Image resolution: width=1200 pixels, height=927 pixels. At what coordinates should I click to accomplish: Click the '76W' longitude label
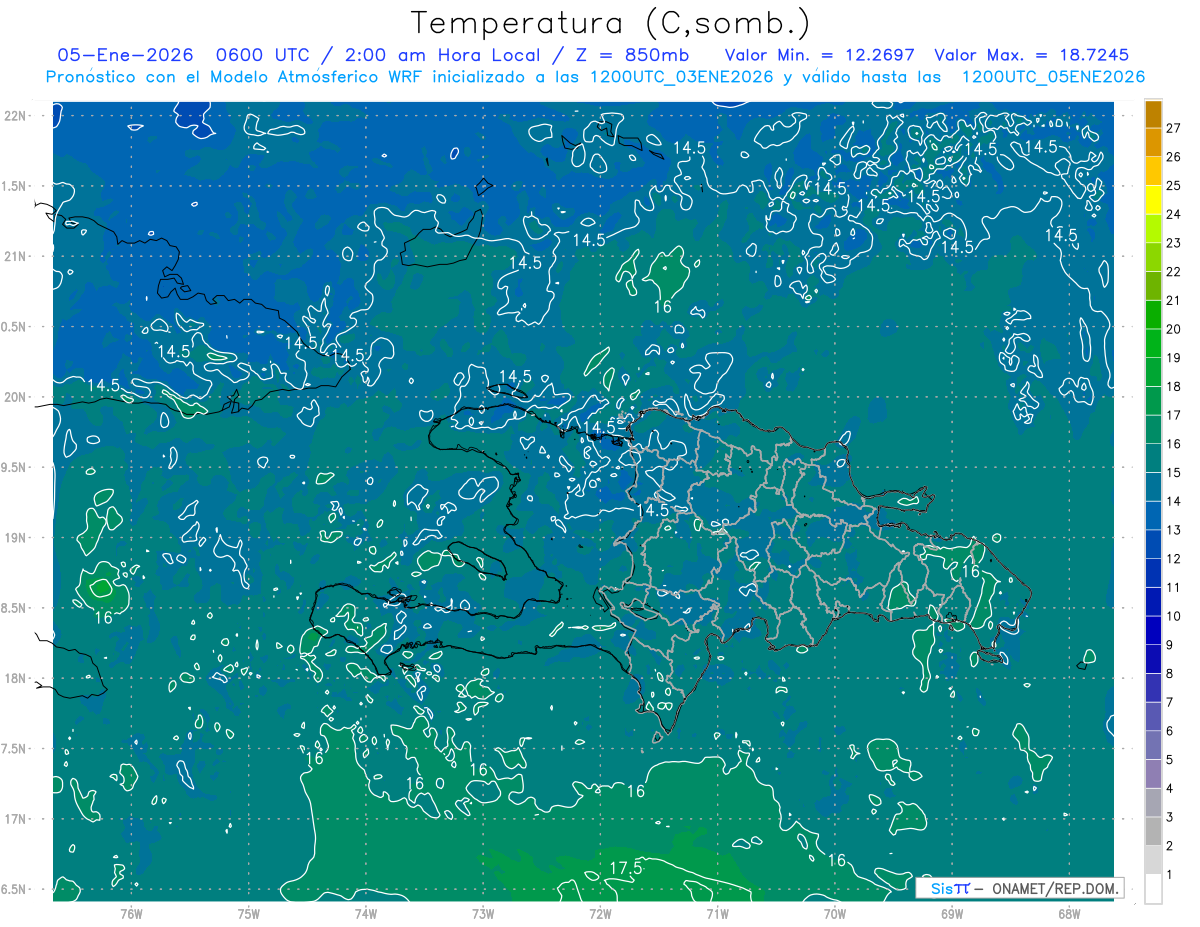pos(131,914)
